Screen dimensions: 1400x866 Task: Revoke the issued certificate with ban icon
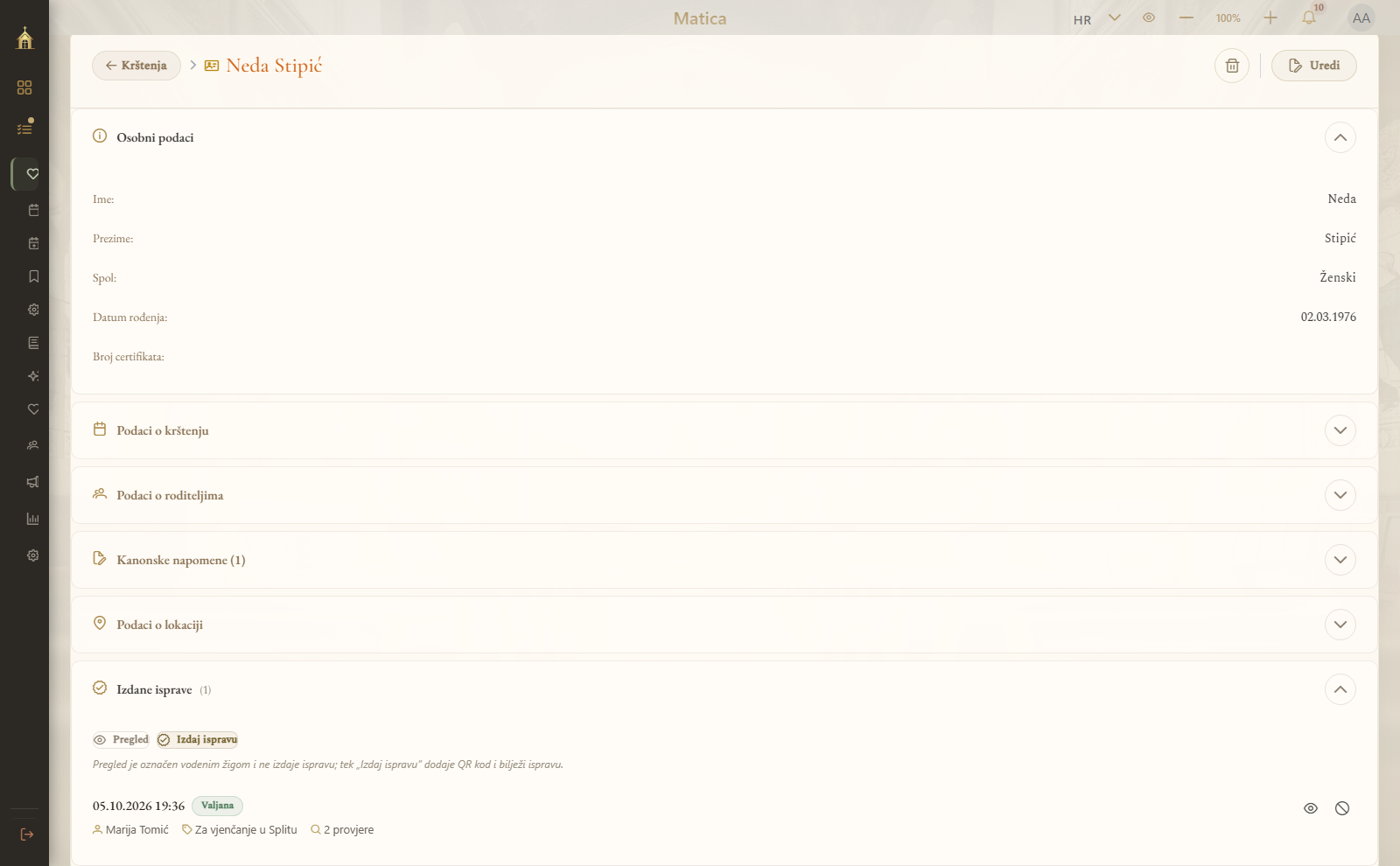tap(1342, 808)
